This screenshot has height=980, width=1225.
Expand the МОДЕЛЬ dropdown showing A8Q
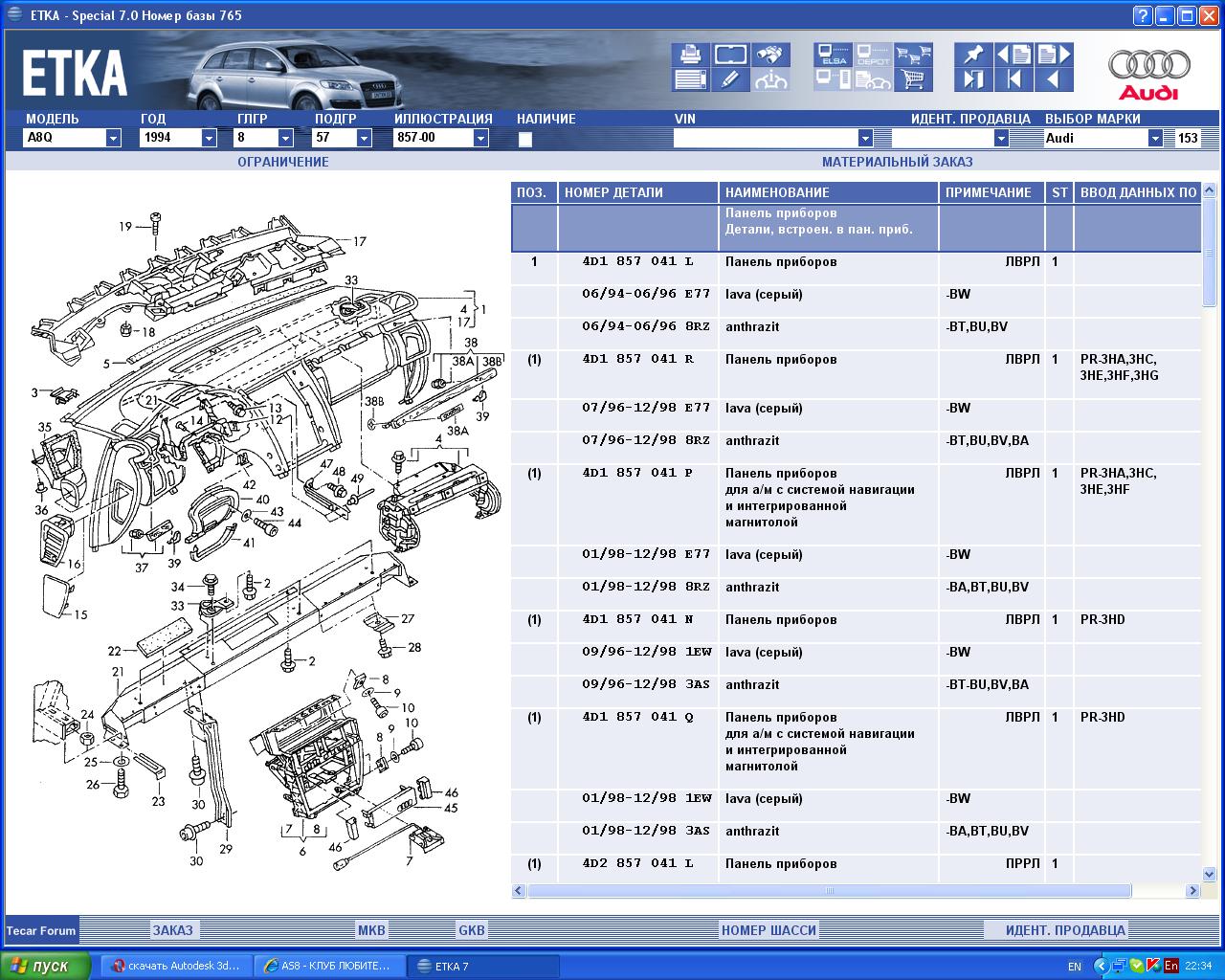point(113,138)
